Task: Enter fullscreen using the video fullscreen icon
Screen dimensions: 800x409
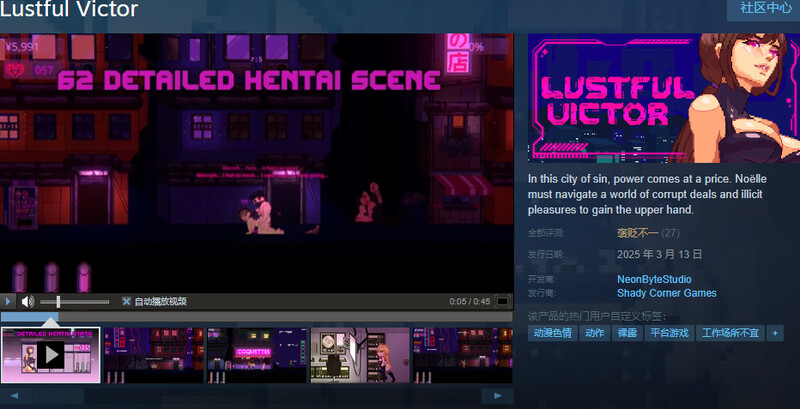Action: click(x=503, y=301)
